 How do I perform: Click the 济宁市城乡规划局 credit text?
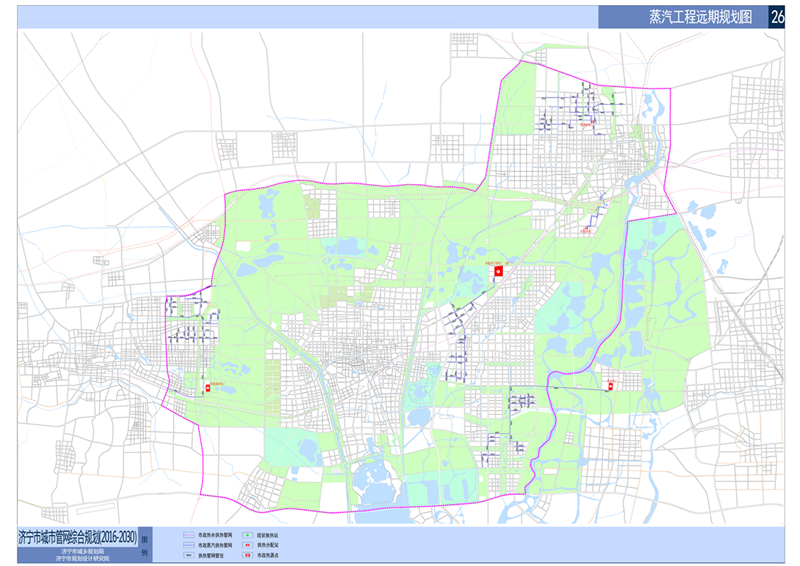[x=83, y=552]
